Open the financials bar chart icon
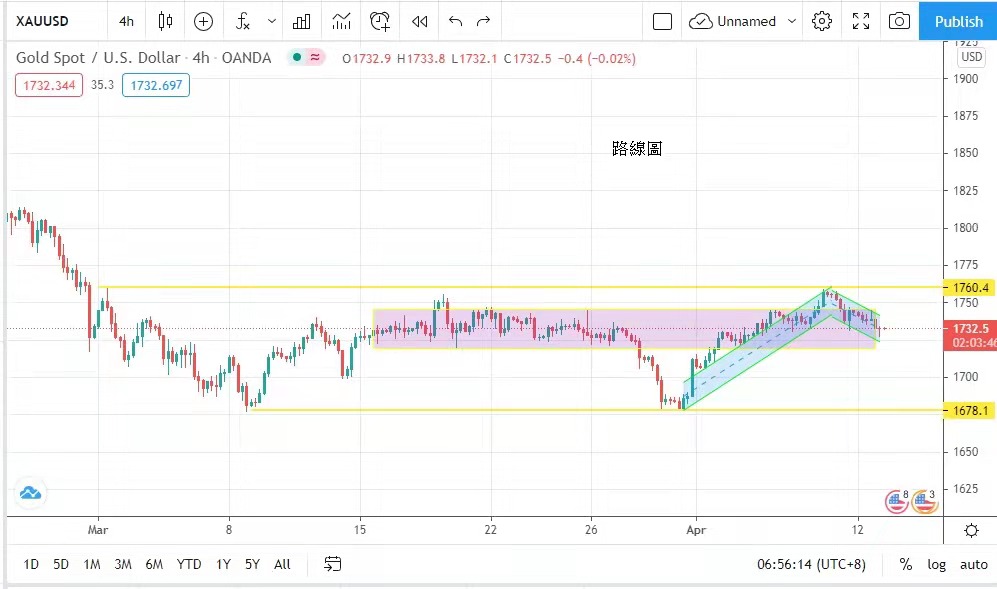The height and width of the screenshot is (589, 997). point(301,21)
